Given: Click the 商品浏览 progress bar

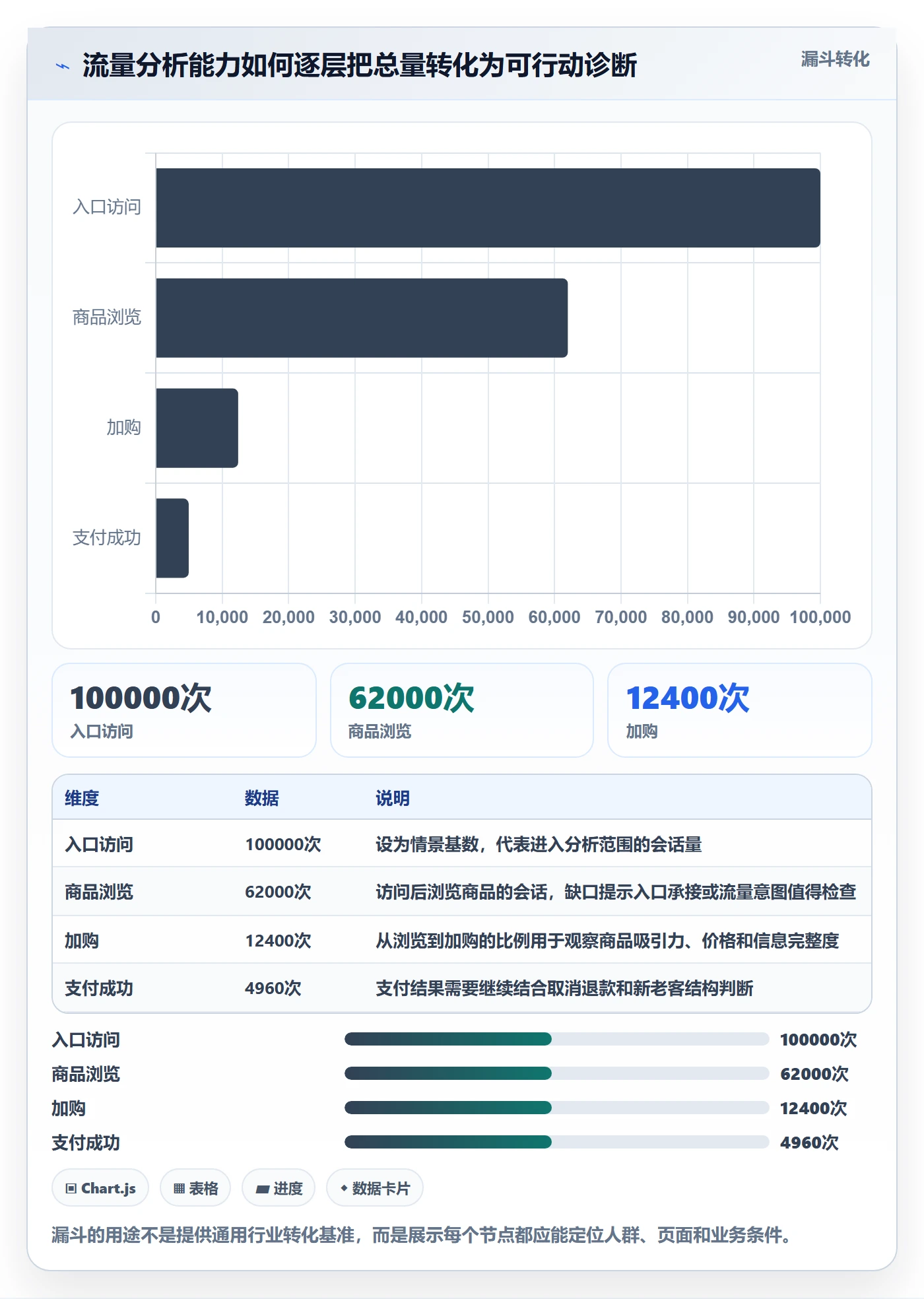Looking at the screenshot, I should click(556, 1073).
